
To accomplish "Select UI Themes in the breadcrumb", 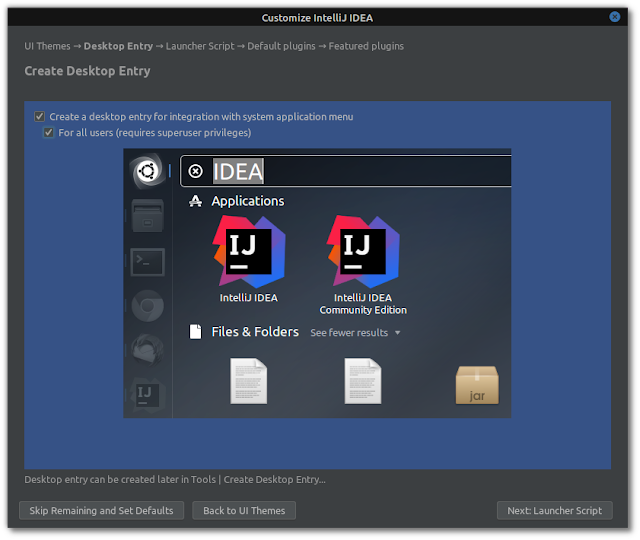I will (47, 46).
